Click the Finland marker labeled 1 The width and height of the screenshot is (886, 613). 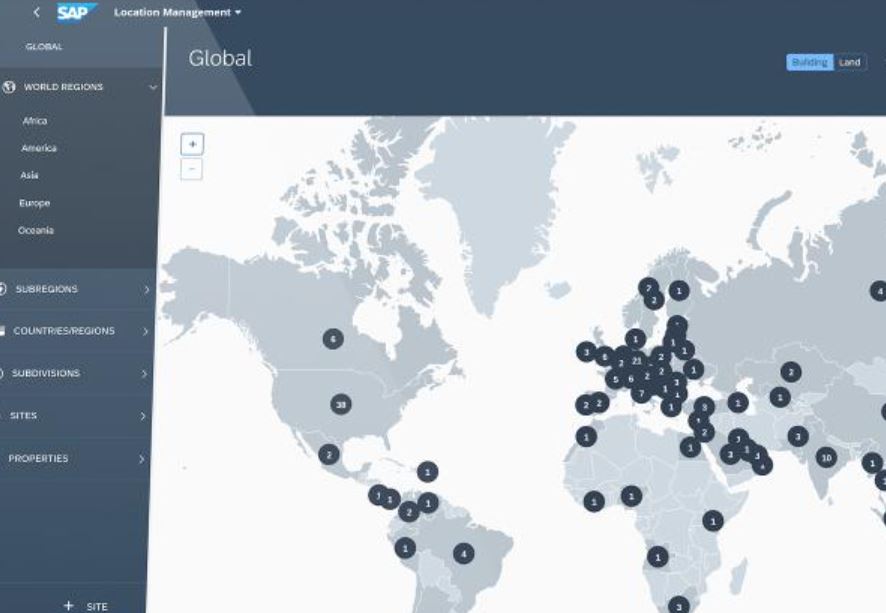[679, 291]
